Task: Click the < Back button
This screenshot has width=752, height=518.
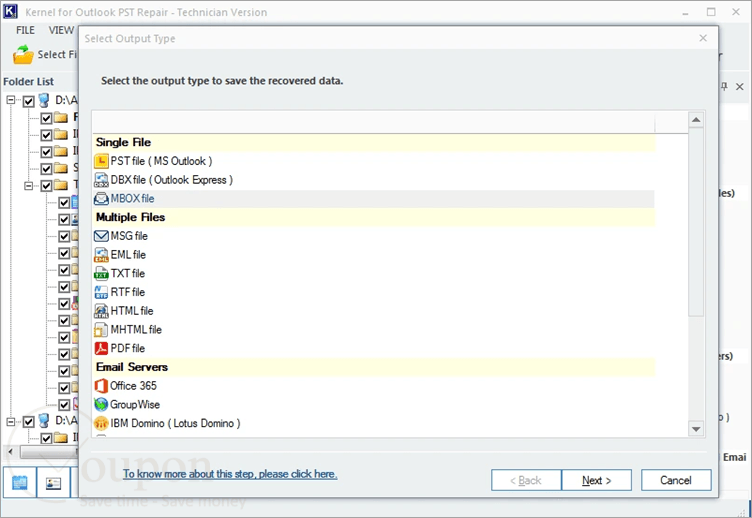Action: coord(526,480)
